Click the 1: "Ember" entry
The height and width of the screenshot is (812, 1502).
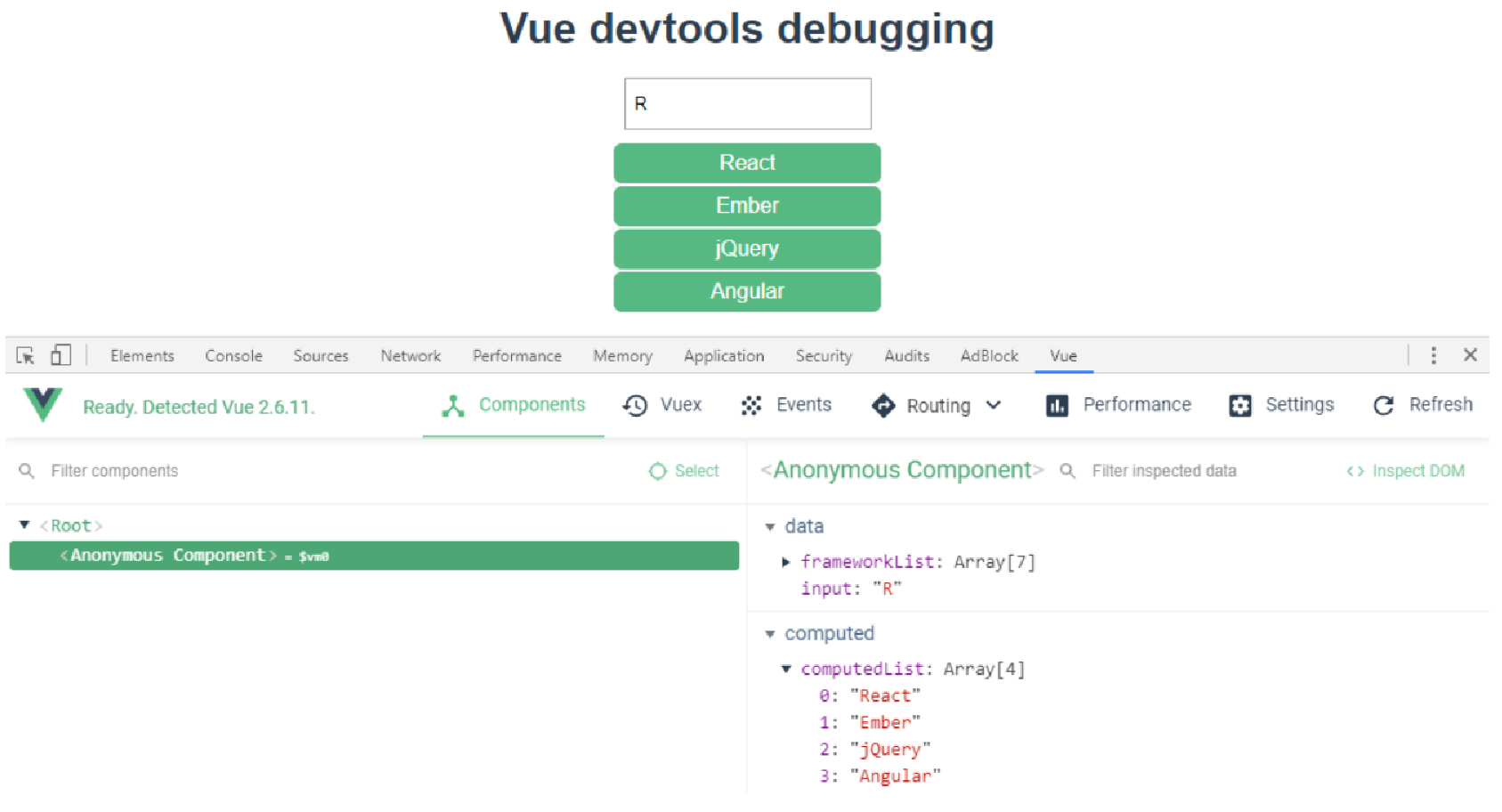pos(870,722)
